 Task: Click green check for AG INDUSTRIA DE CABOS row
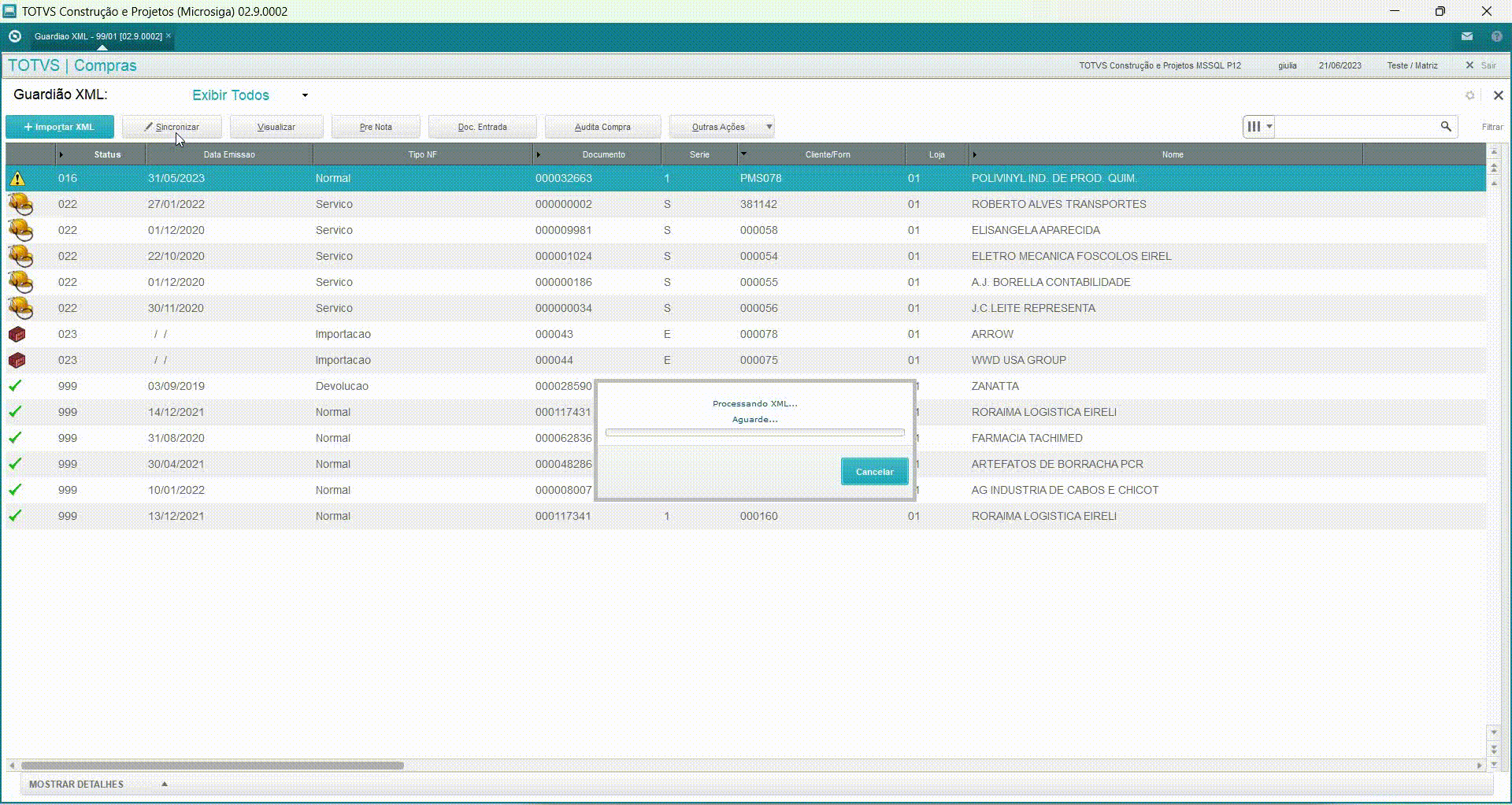[x=15, y=490]
